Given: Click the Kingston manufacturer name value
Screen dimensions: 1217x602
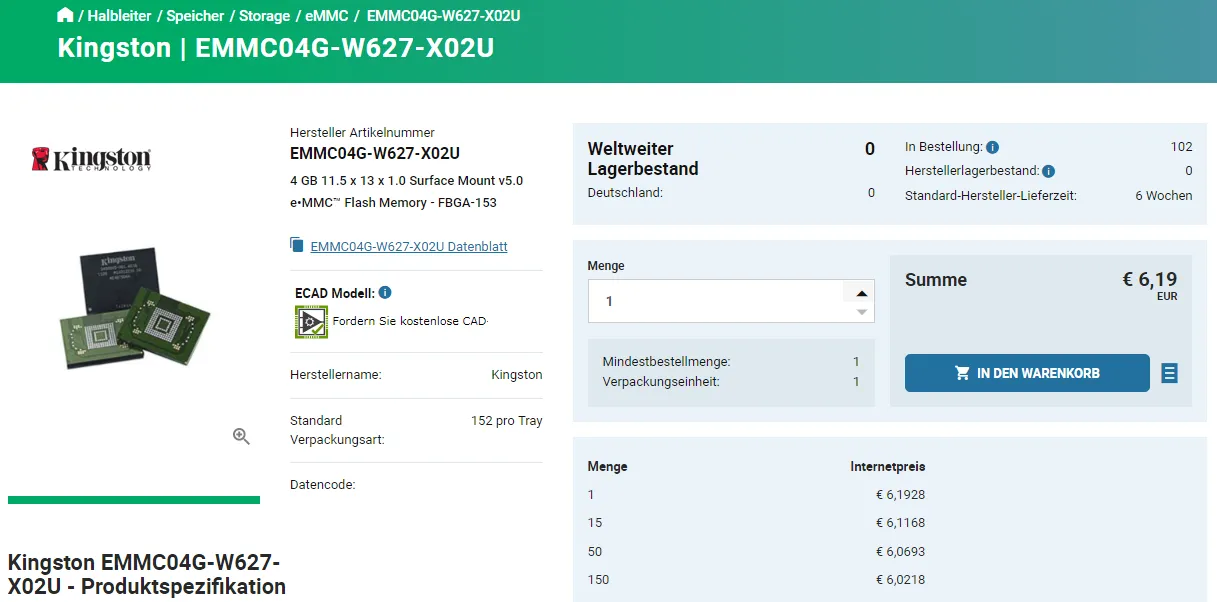Looking at the screenshot, I should click(x=517, y=375).
